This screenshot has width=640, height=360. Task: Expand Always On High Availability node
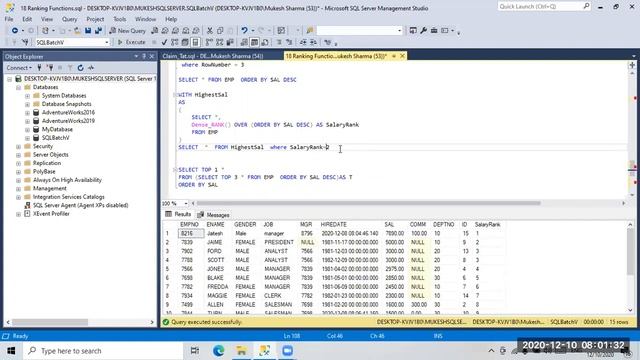click(18, 180)
